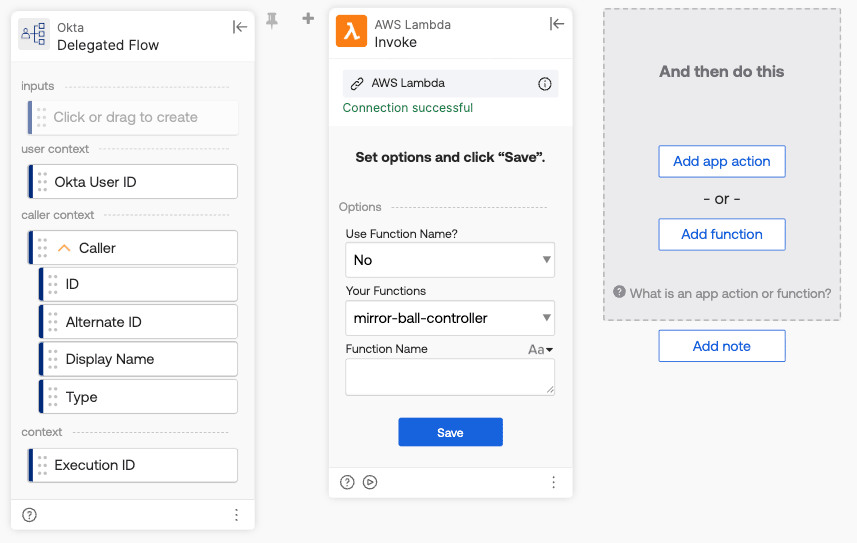This screenshot has width=857, height=543.
Task: Click Add app action button
Action: tap(721, 161)
